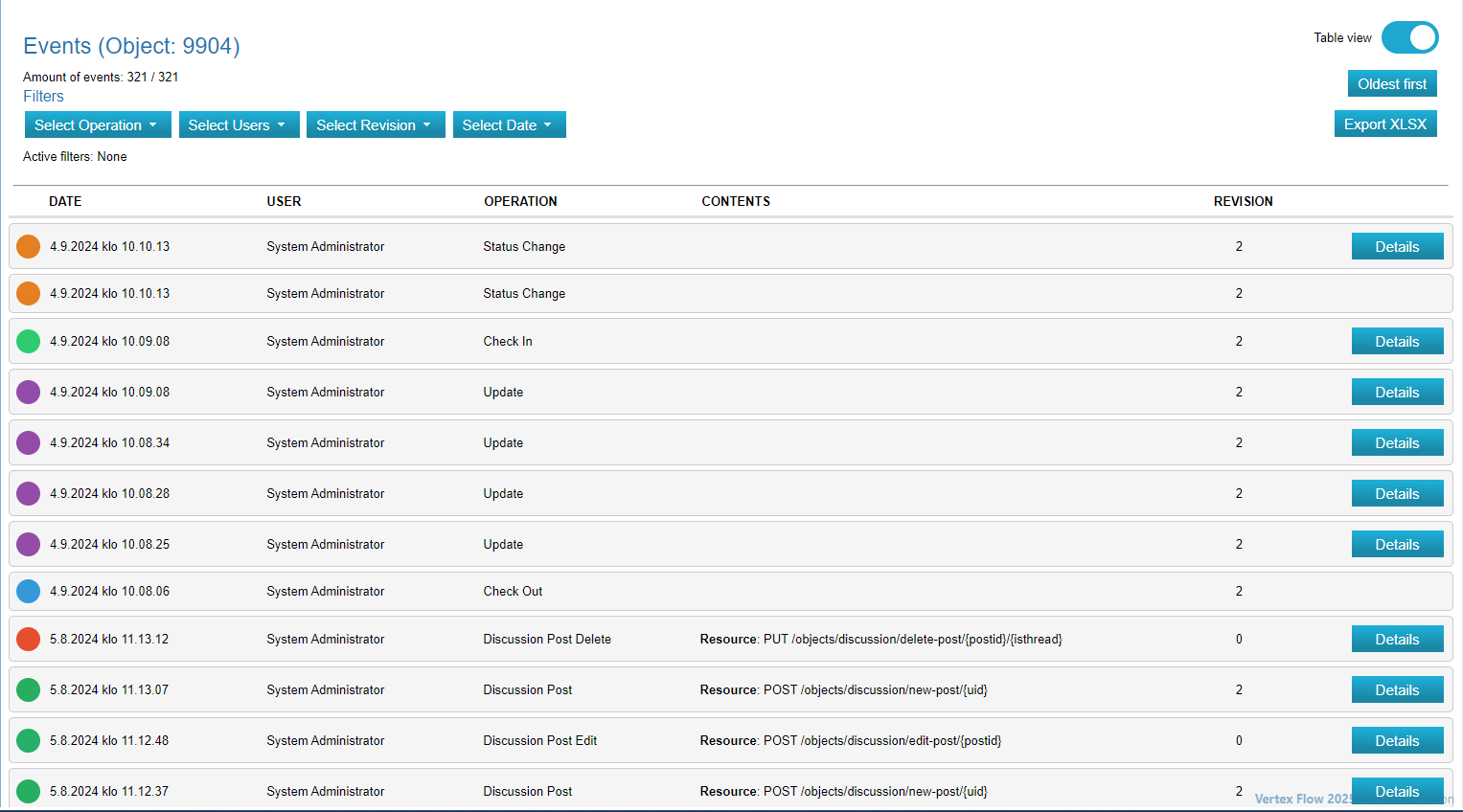View Details of Discussion Post Delete event
Image resolution: width=1463 pixels, height=812 pixels.
click(x=1396, y=639)
